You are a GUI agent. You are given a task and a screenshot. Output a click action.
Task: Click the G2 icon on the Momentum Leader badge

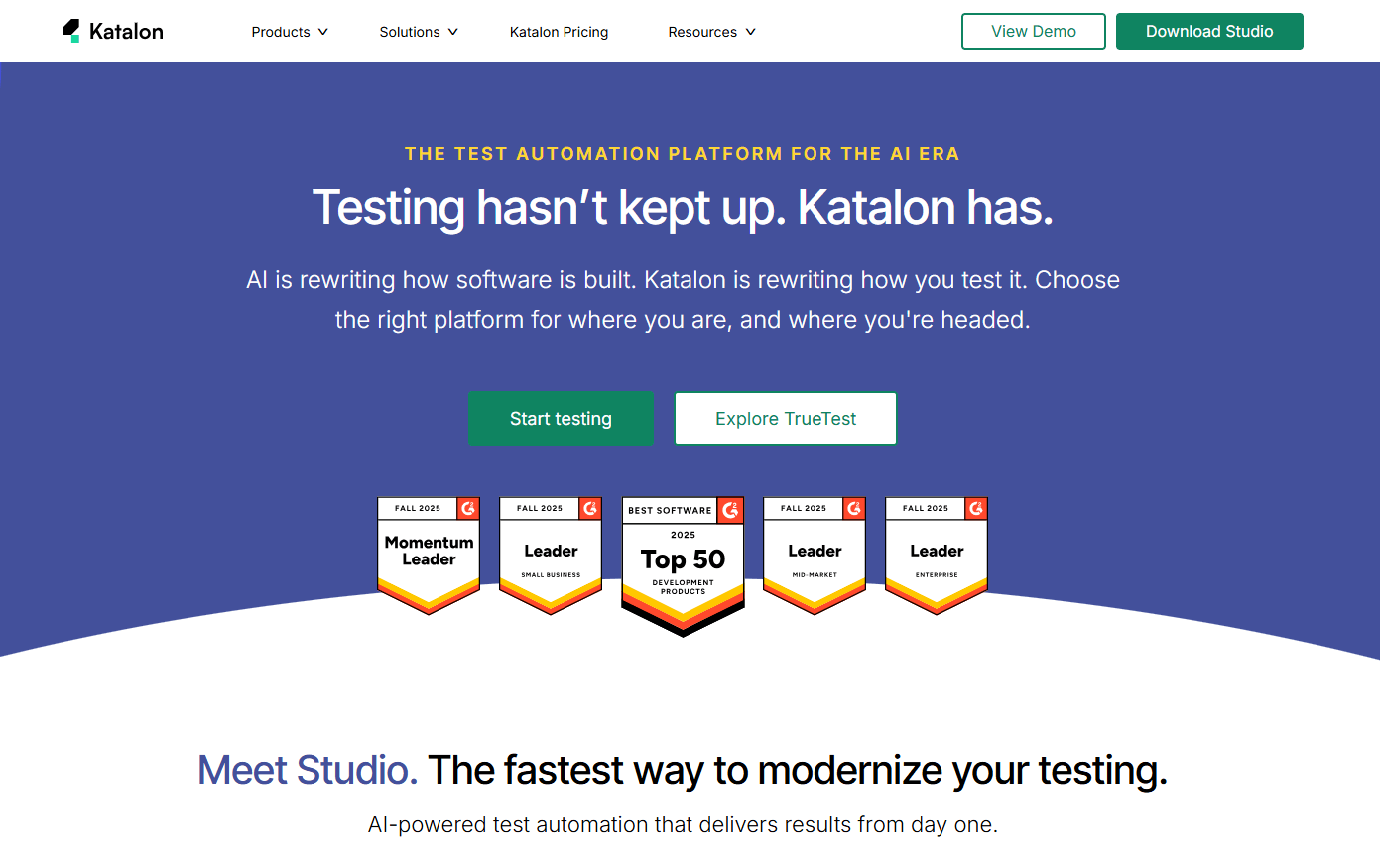[x=469, y=508]
